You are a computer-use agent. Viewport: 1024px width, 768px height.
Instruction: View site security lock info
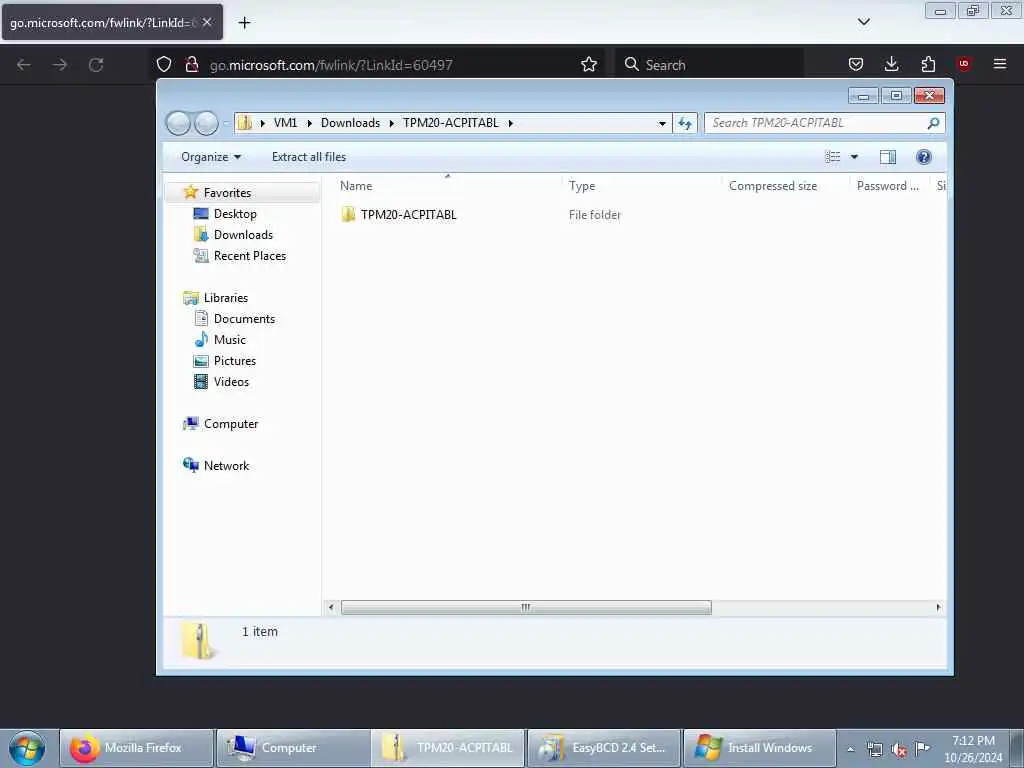point(191,64)
